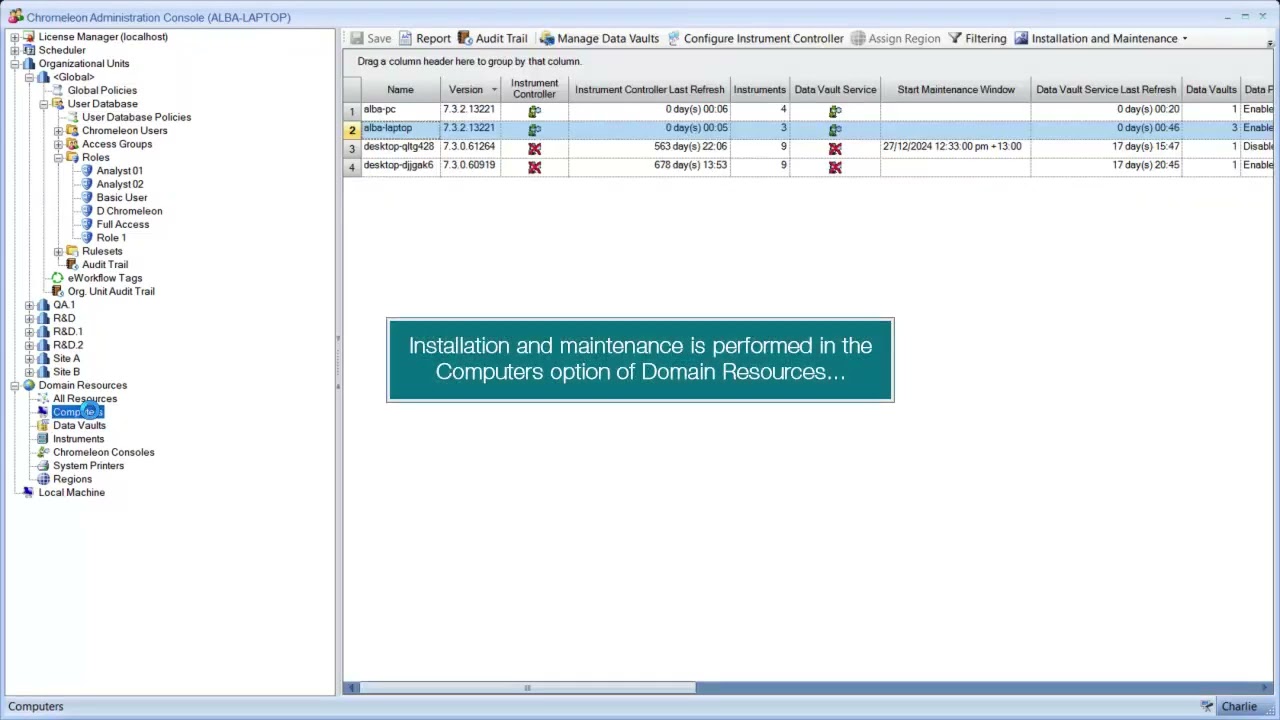Viewport: 1280px width, 720px height.
Task: Sort by Start Maintenance Window column
Action: [x=955, y=90]
